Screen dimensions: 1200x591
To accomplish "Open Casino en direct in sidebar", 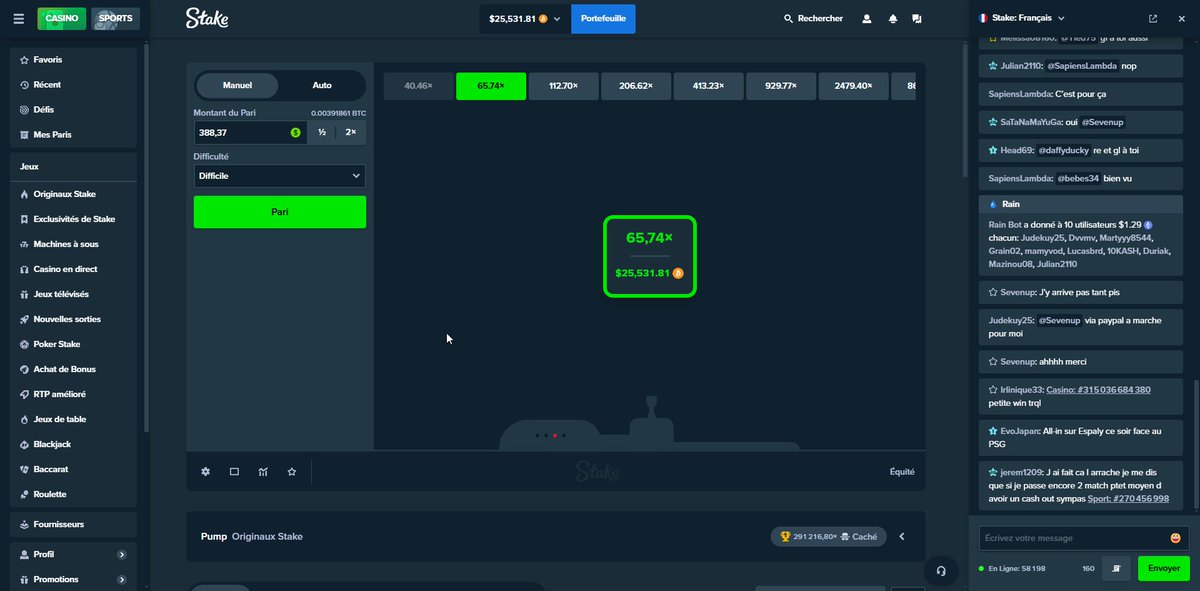I will pos(73,269).
